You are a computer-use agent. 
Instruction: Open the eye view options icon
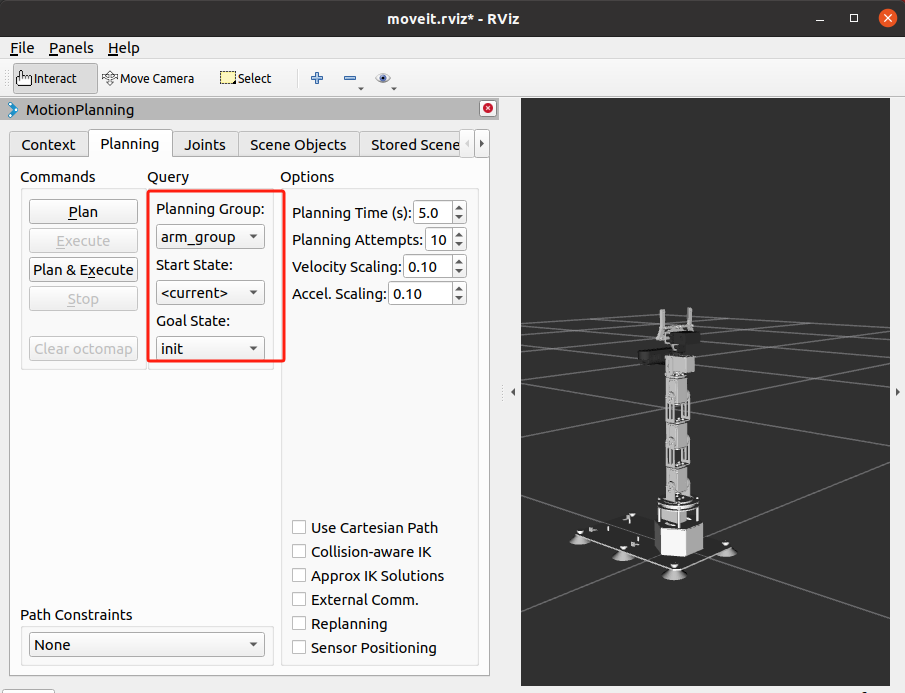point(383,78)
